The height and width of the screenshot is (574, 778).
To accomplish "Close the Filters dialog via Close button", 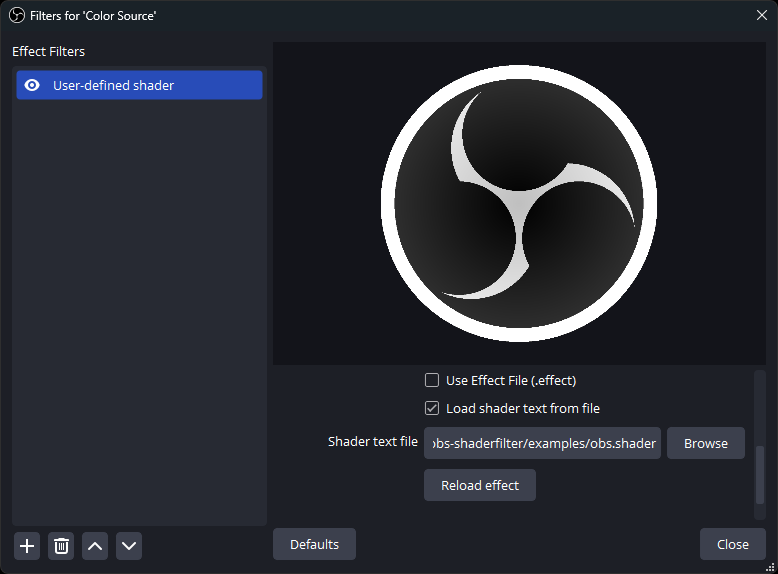I will click(732, 544).
